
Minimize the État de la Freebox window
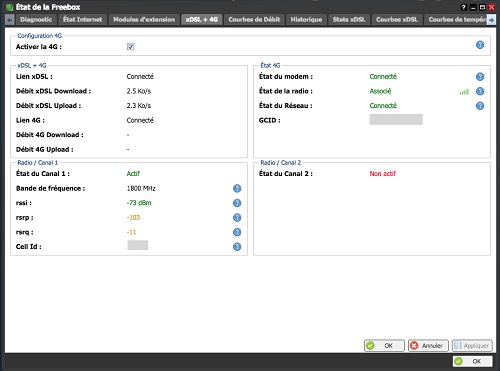(x=473, y=7)
